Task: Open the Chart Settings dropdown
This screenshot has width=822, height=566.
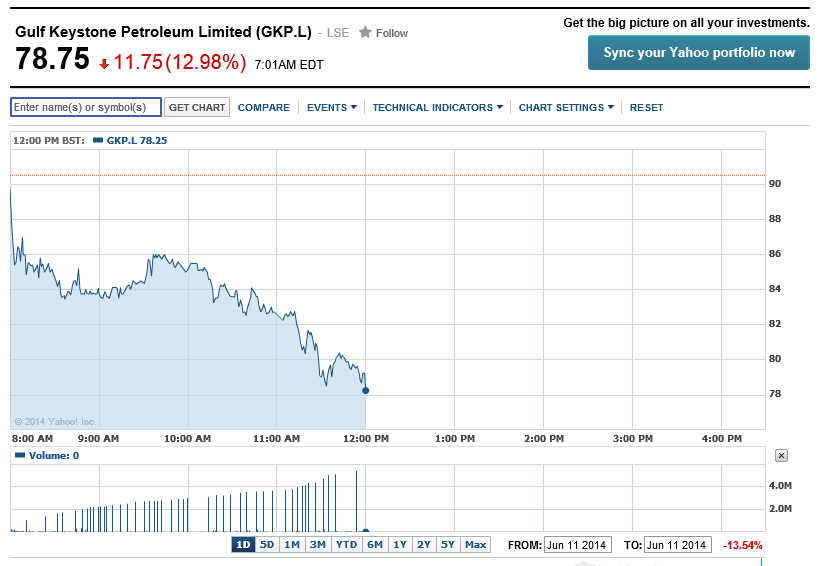Action: click(565, 107)
